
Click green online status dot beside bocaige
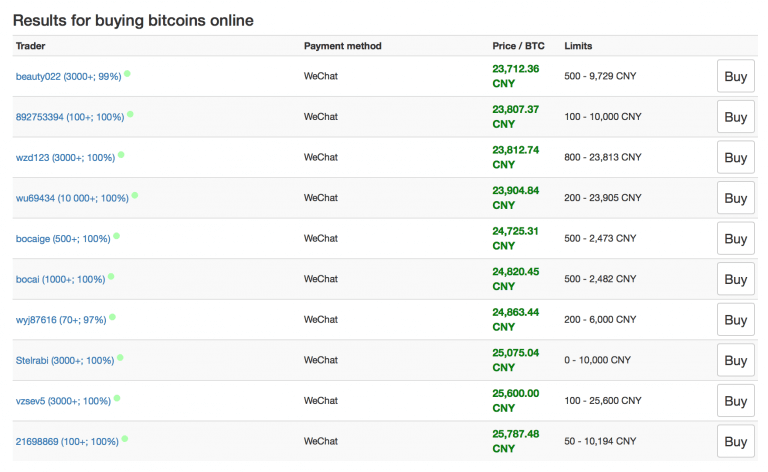click(x=117, y=236)
